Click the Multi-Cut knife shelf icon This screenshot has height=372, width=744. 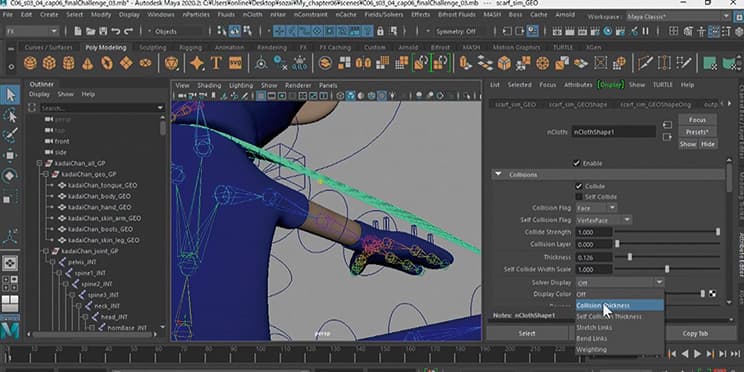point(645,63)
